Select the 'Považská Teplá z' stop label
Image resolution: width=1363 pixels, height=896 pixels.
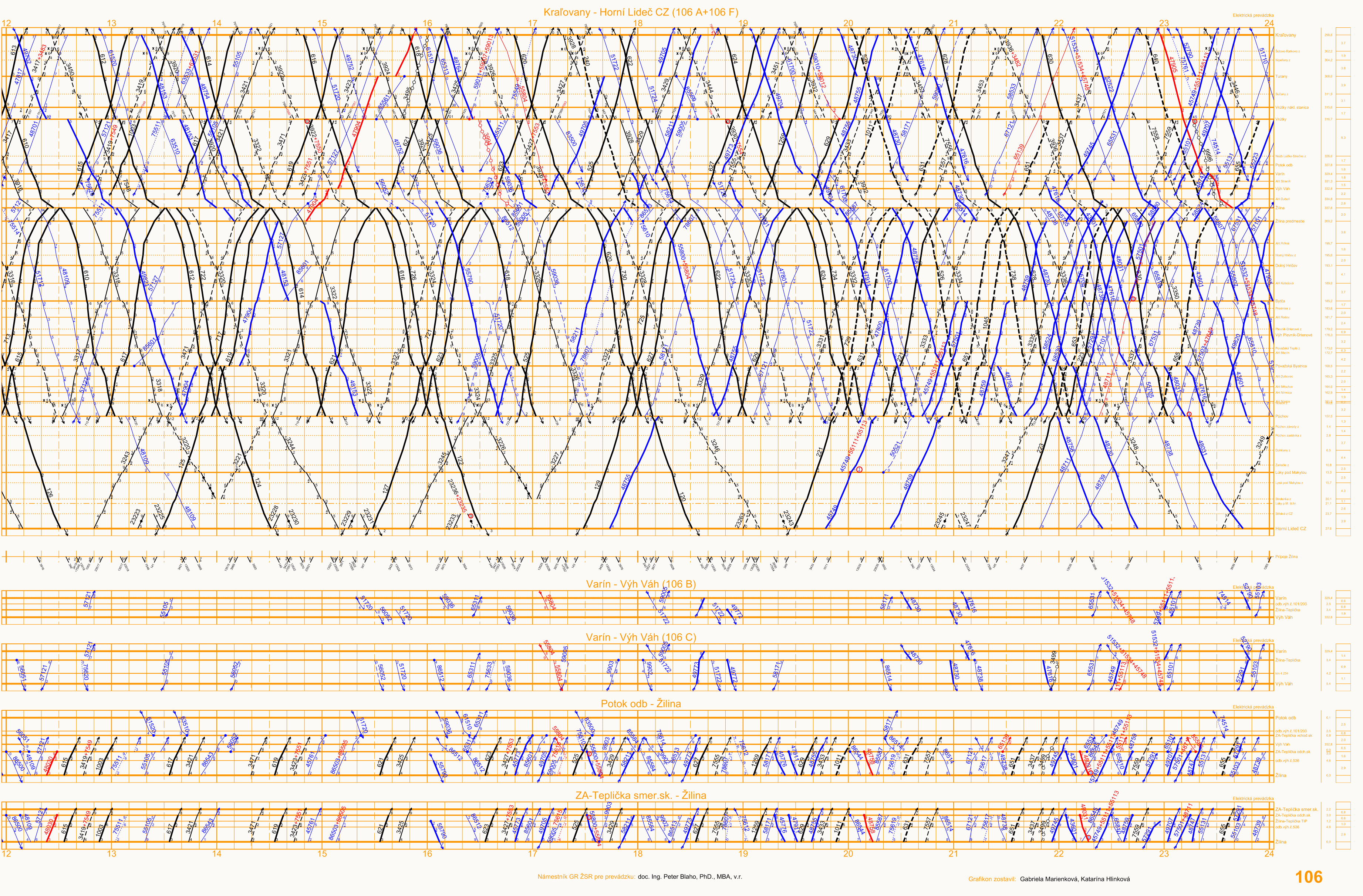(x=1288, y=349)
